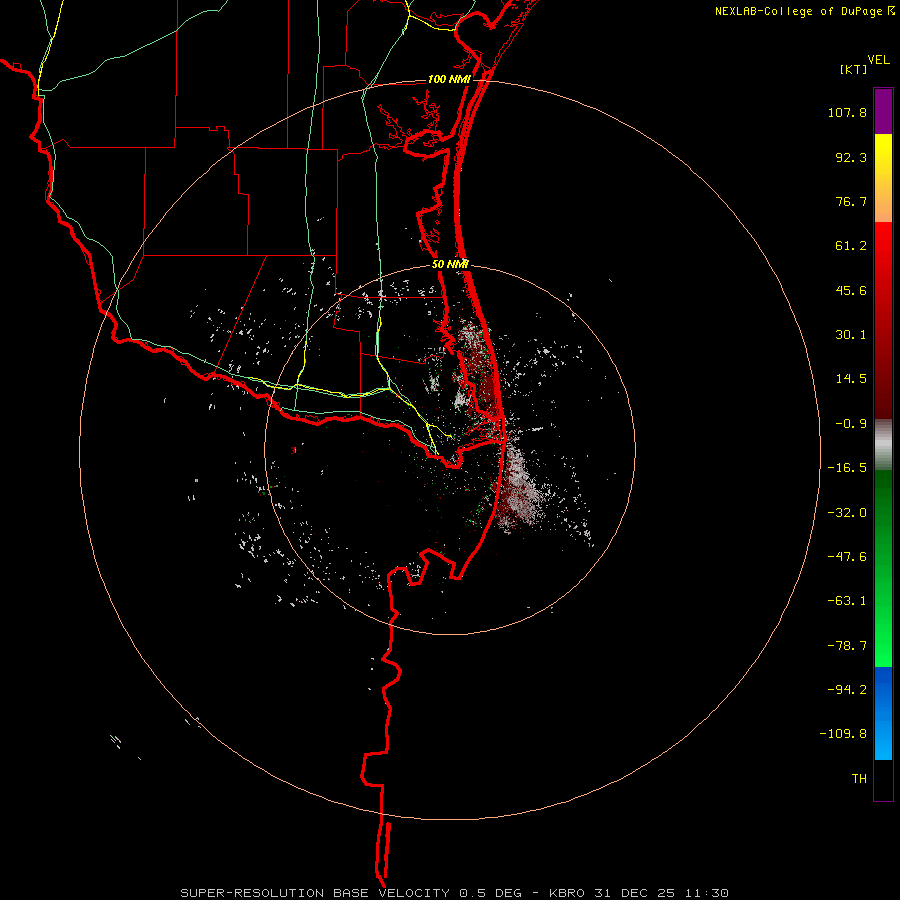Screen dimensions: 900x900
Task: Click the dense velocity echo offshore southeast of radar
Action: (x=519, y=488)
